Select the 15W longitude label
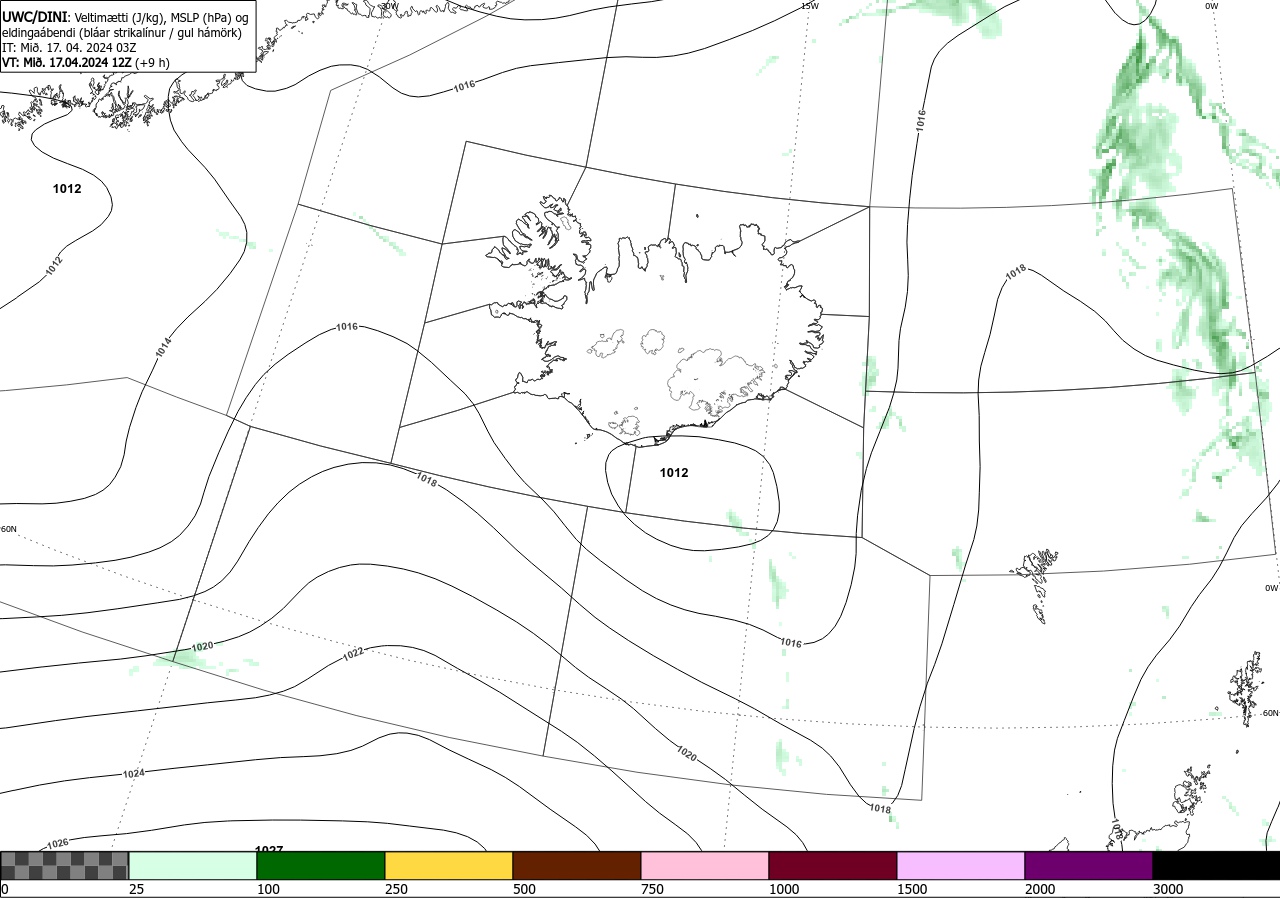Screen dimensions: 1280x898 (810, 6)
